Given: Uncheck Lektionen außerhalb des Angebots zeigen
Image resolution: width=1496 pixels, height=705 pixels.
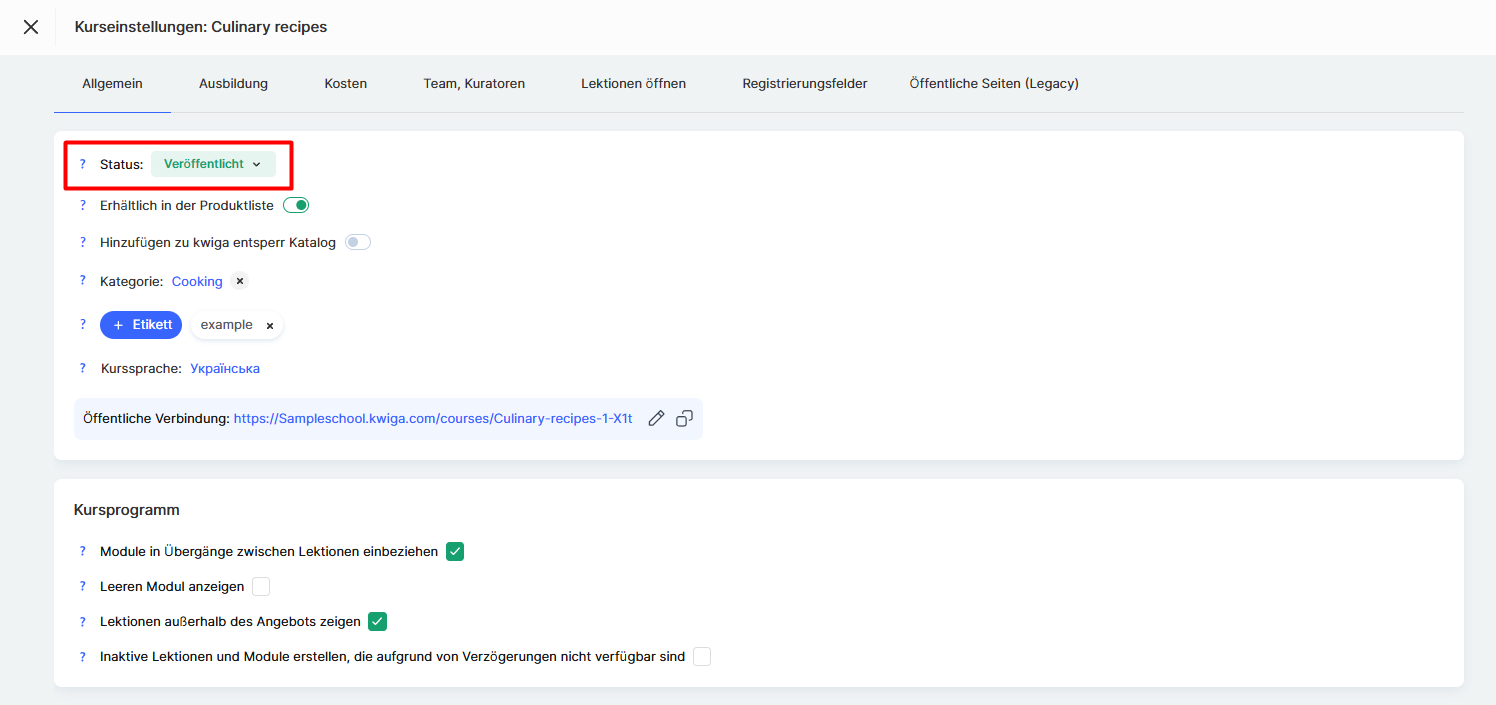Looking at the screenshot, I should tap(377, 621).
